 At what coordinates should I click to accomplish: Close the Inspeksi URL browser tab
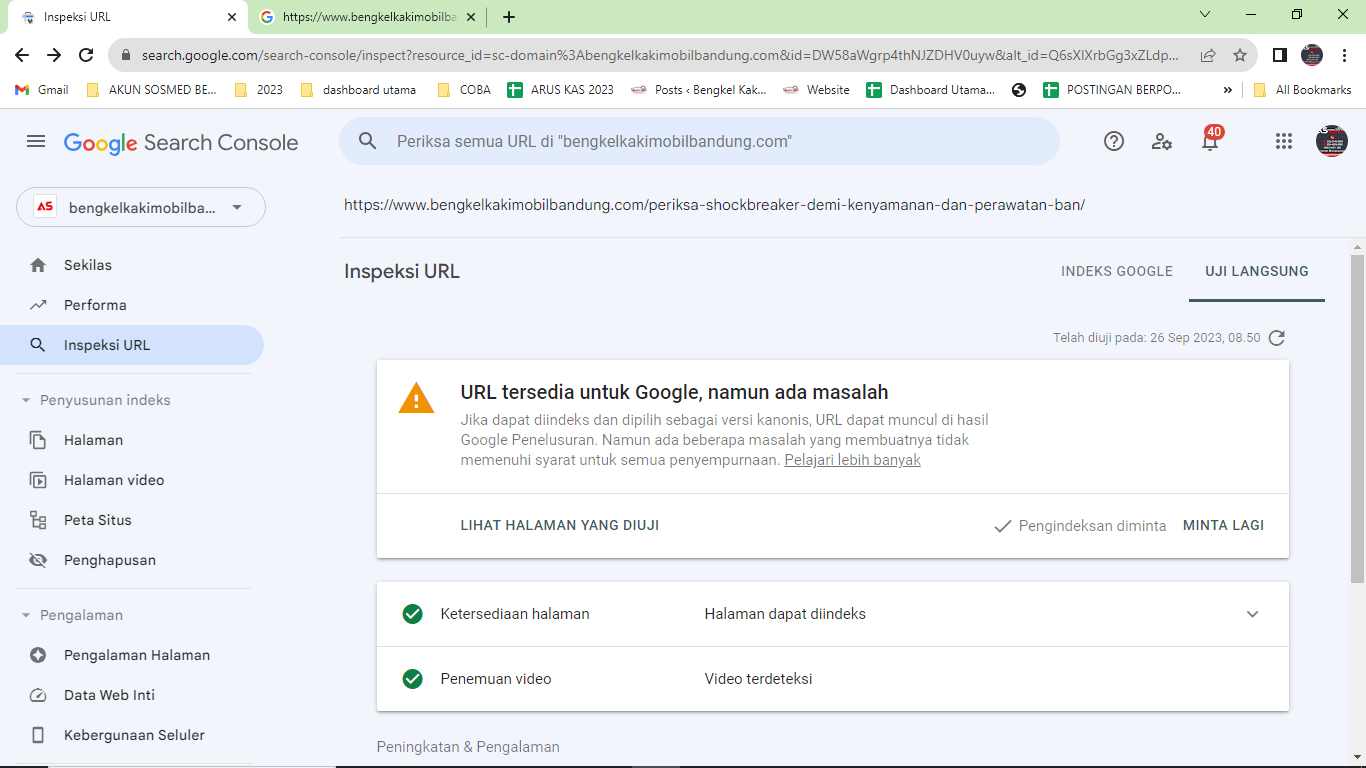(x=232, y=17)
